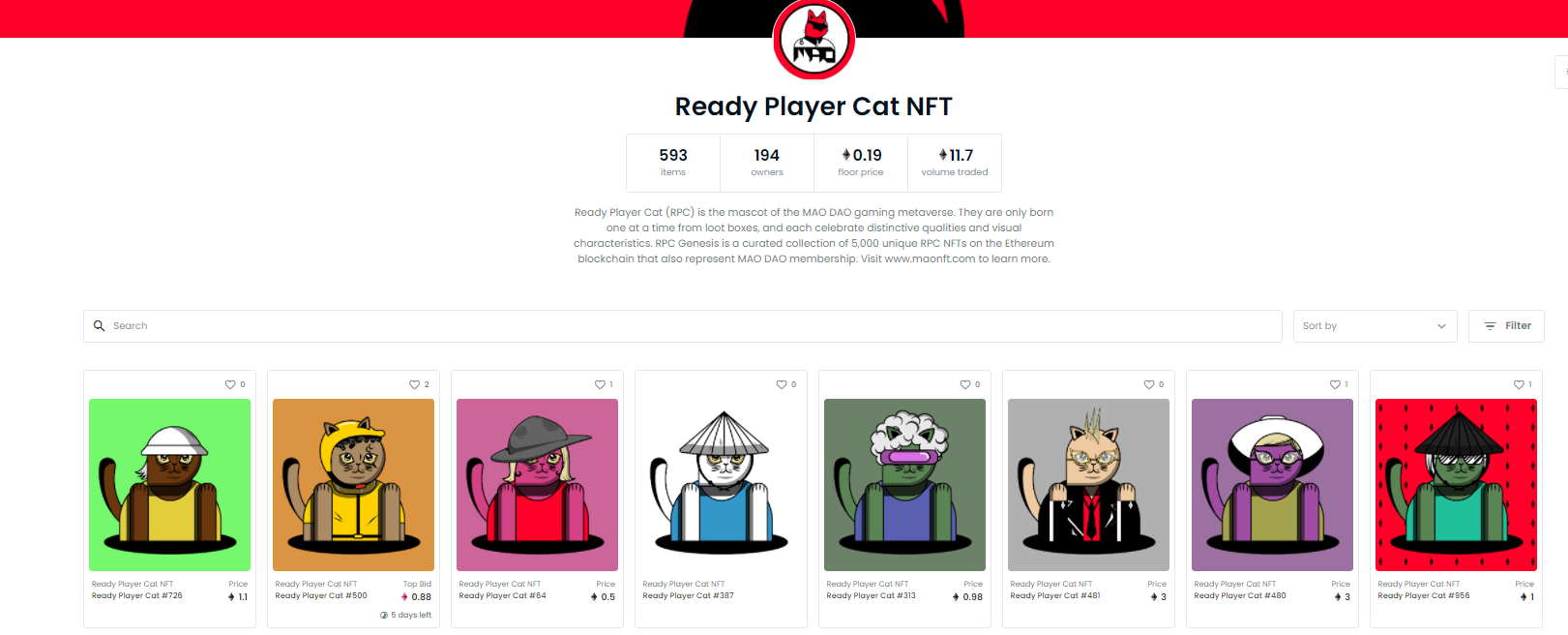This screenshot has height=635, width=1568.
Task: Click heart icon on Ready Player Cat #387
Action: (782, 384)
